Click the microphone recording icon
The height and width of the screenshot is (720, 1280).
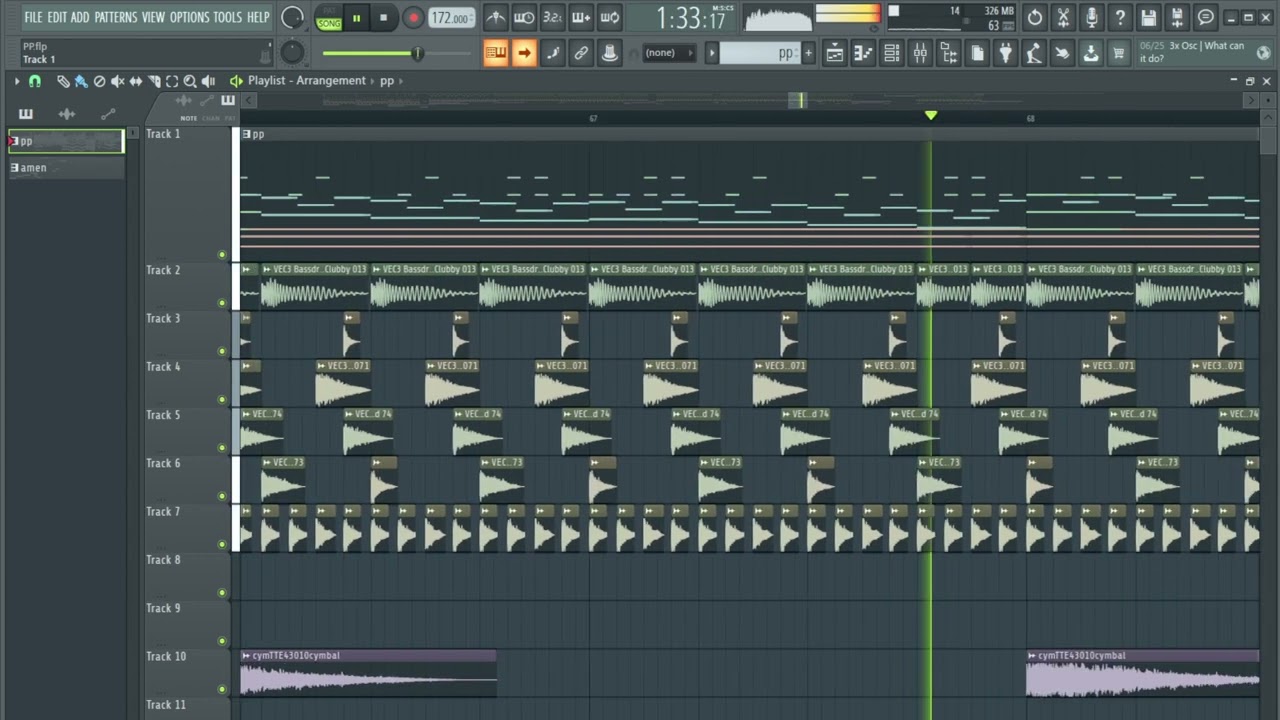tap(1092, 17)
